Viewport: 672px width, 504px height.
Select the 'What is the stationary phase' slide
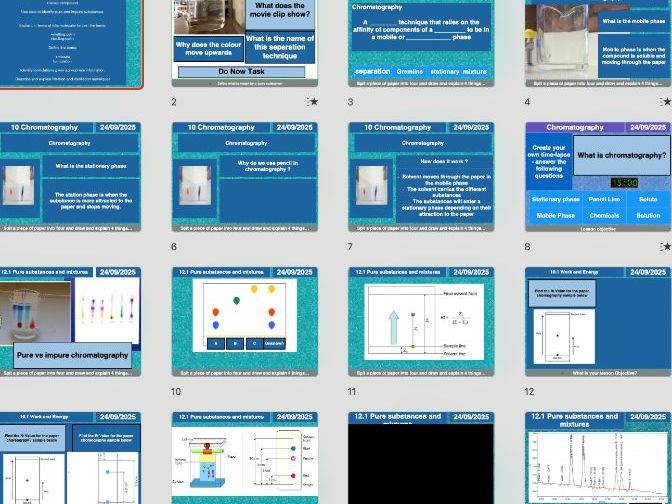[70, 177]
